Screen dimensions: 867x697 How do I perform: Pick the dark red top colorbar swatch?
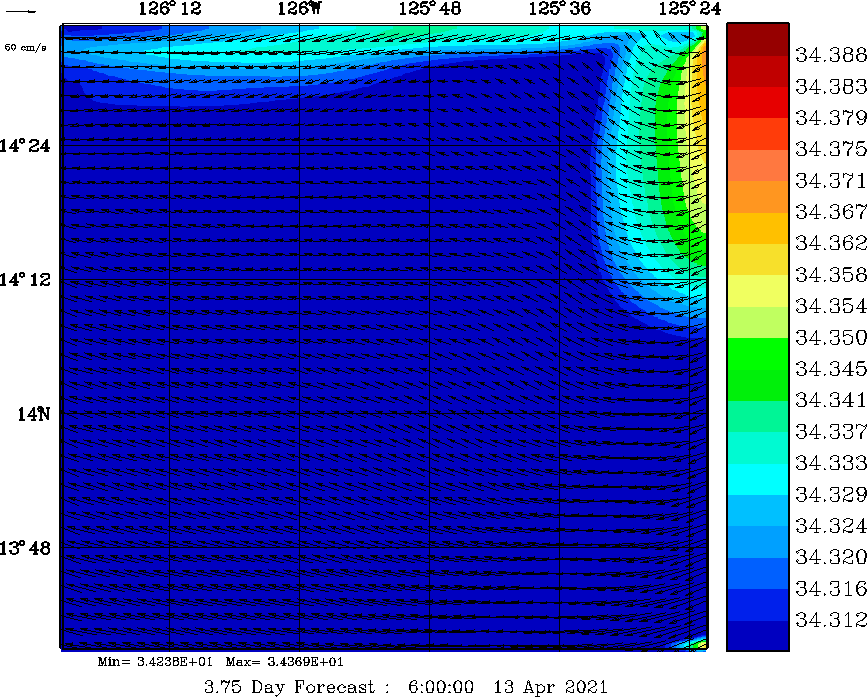tap(758, 39)
